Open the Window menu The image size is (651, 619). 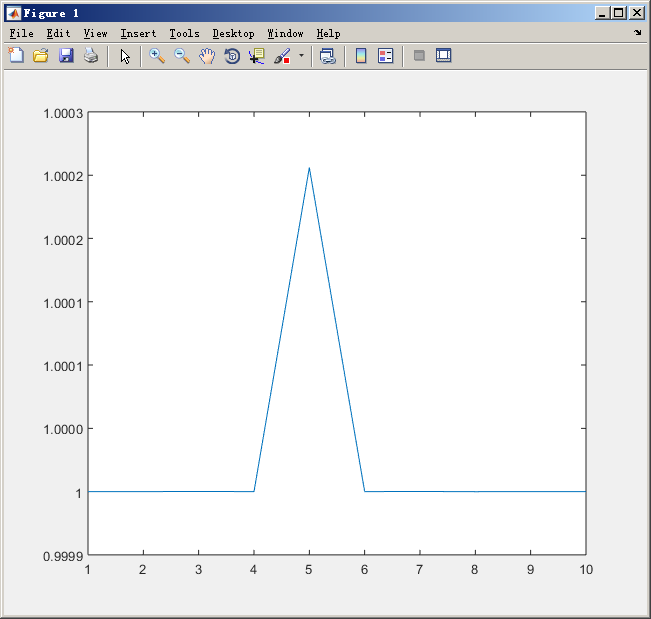click(x=285, y=33)
